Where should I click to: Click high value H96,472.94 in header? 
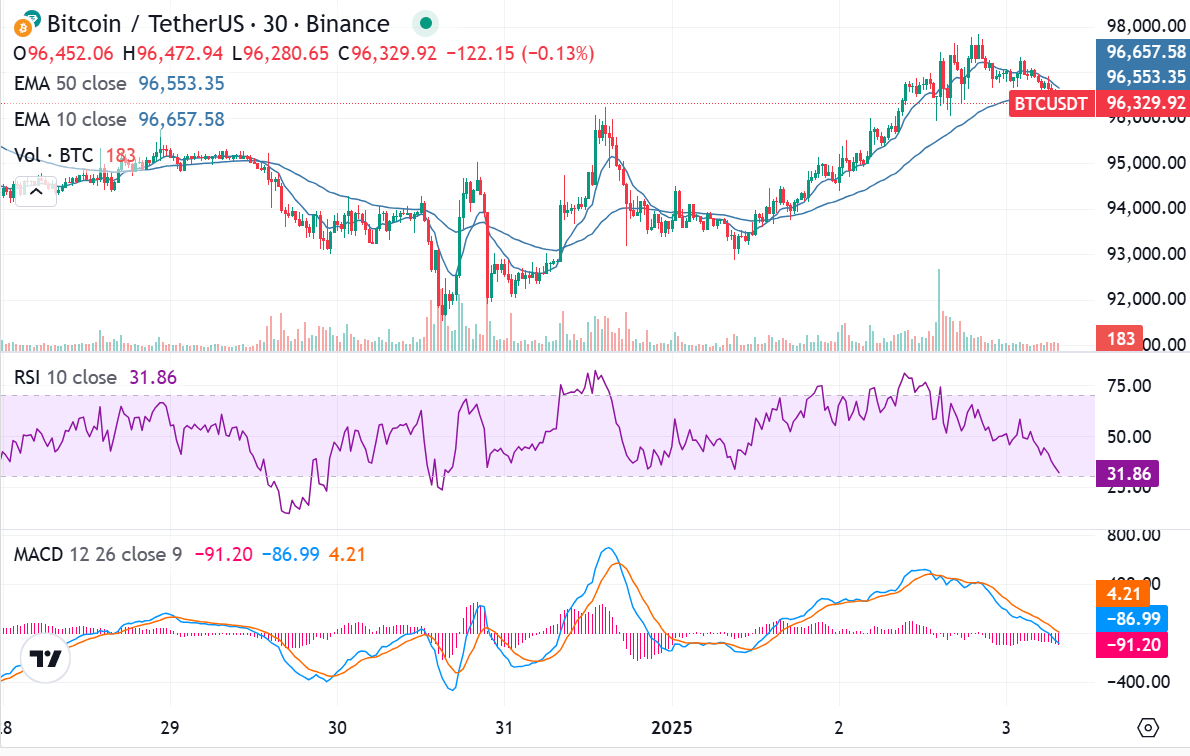pyautogui.click(x=173, y=54)
